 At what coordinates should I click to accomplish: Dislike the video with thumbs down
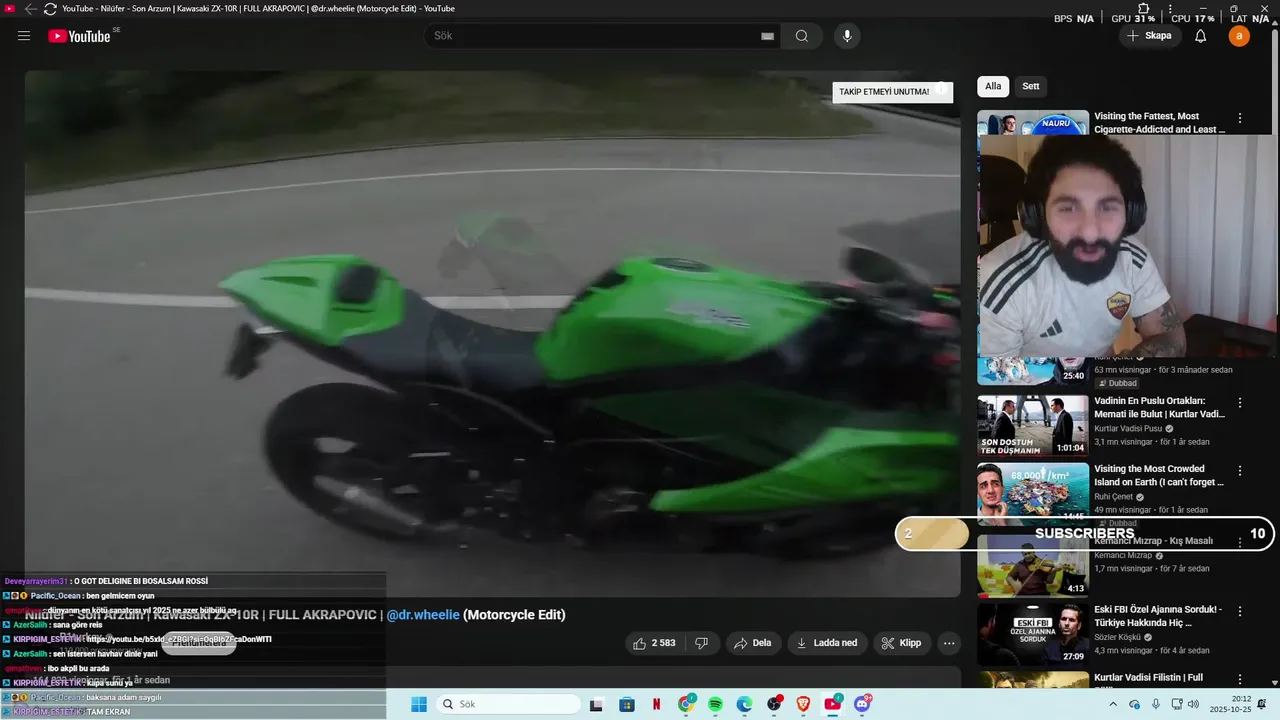pos(702,643)
